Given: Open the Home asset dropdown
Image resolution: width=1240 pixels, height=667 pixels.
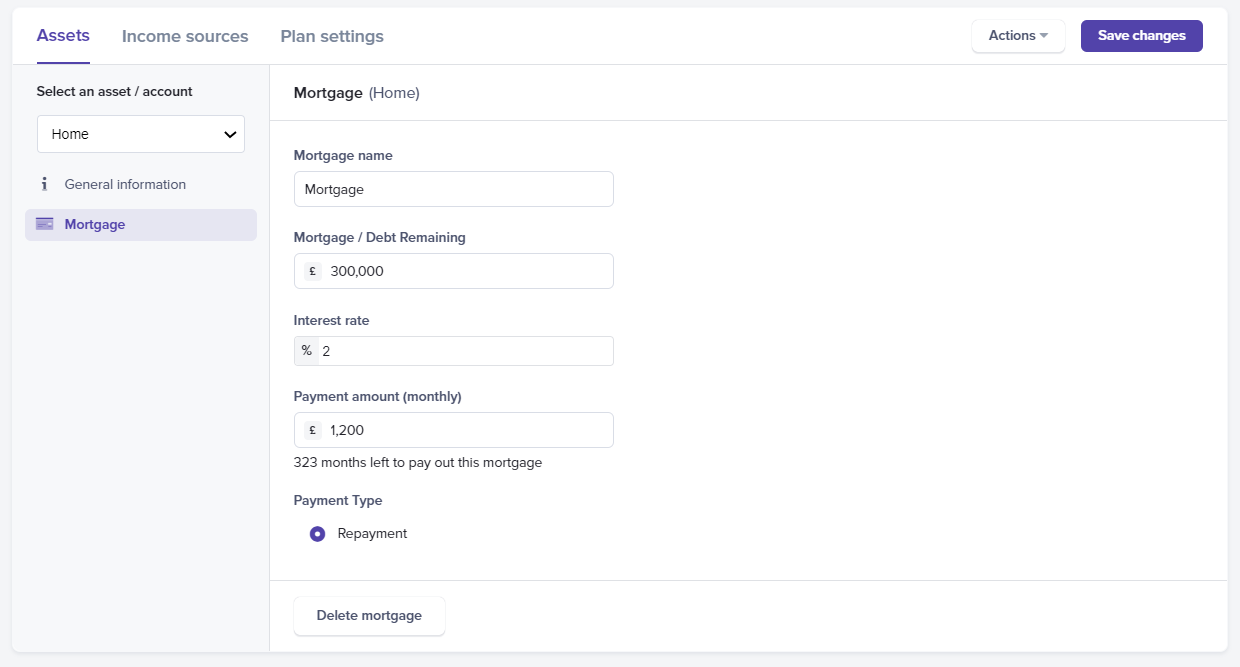Looking at the screenshot, I should coord(140,134).
